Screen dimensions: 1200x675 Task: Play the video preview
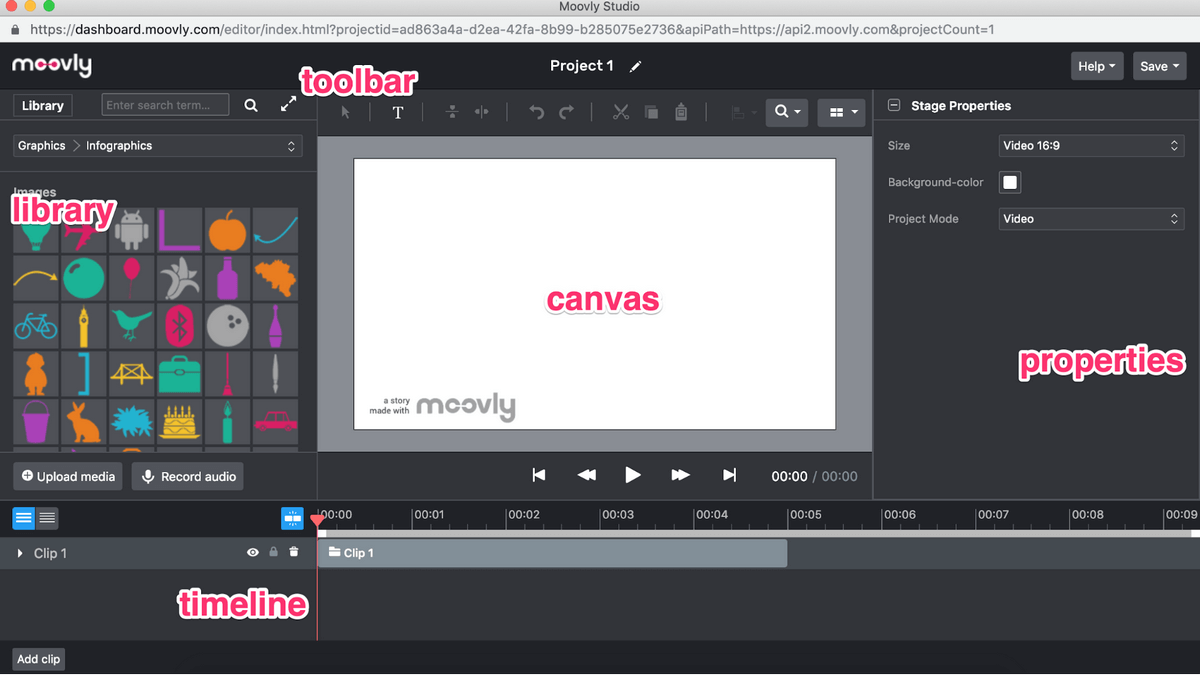[x=633, y=476]
